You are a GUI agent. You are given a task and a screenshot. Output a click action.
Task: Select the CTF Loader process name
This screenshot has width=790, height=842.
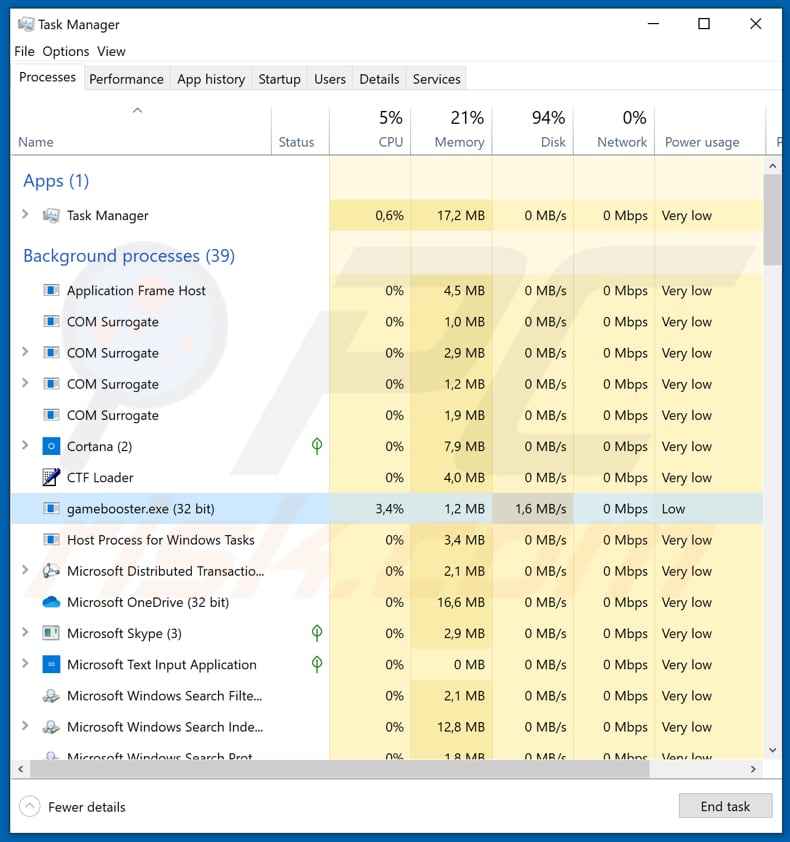100,477
